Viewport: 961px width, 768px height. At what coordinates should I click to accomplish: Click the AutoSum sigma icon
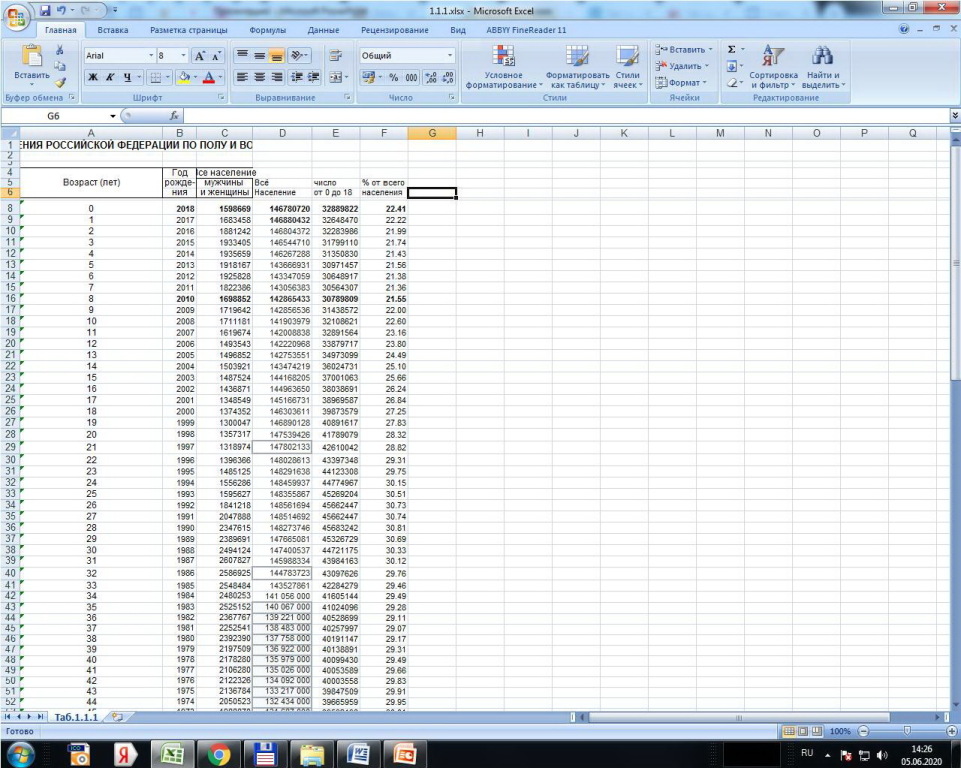click(732, 49)
